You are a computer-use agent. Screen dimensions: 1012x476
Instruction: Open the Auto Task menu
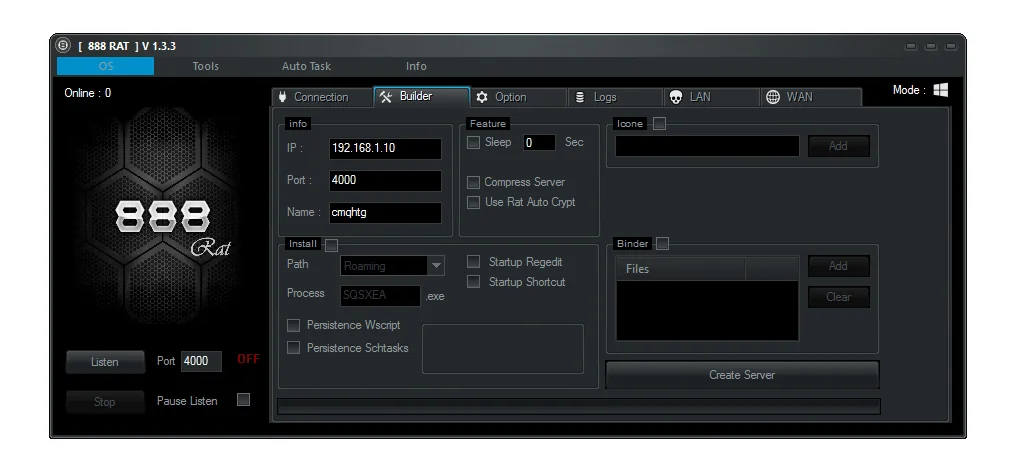pyautogui.click(x=306, y=66)
